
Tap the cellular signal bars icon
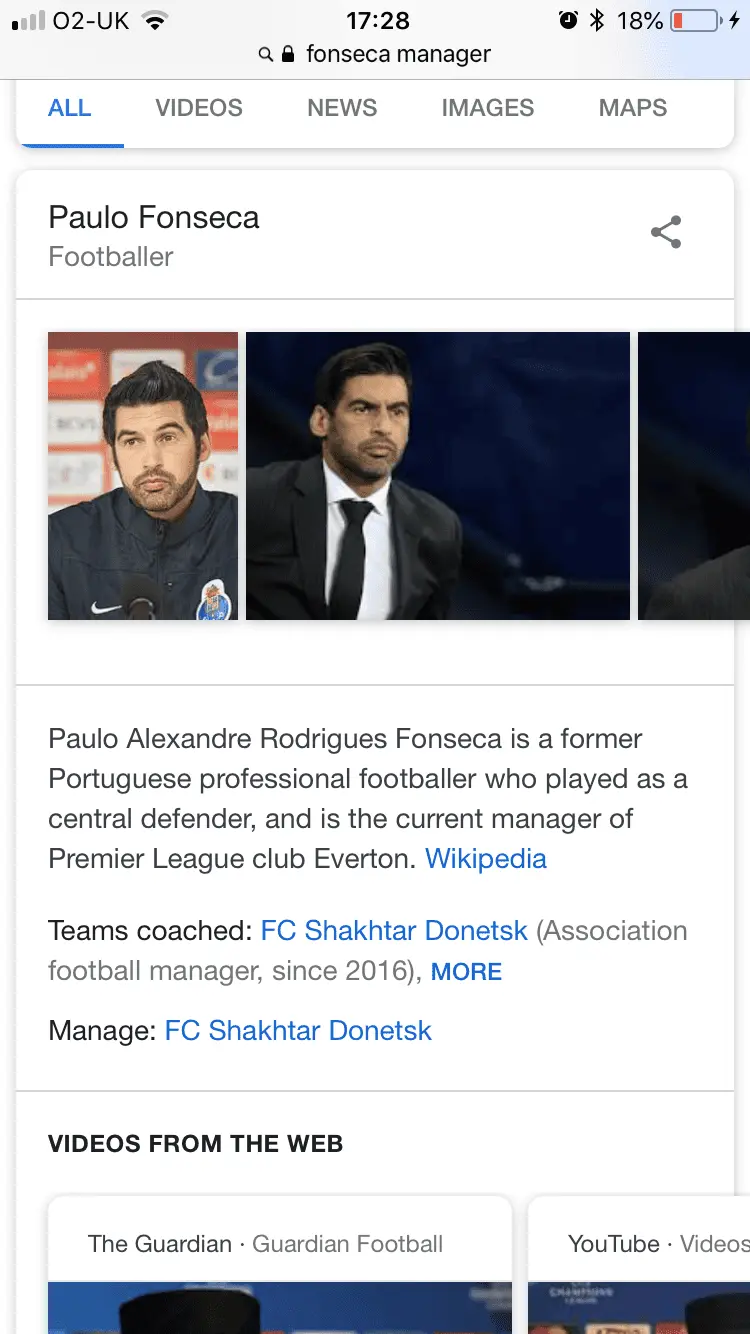(x=28, y=21)
